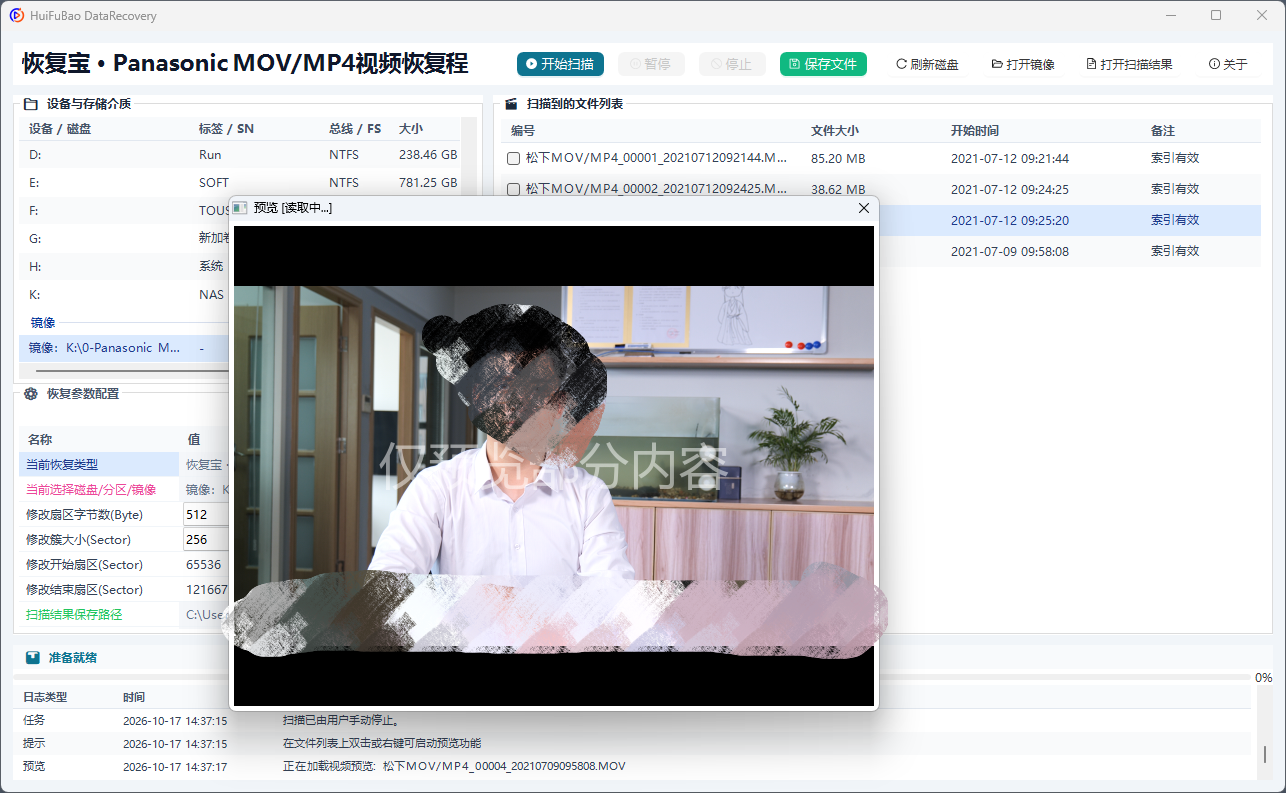This screenshot has width=1286, height=793.
Task: Maximize the HuiFuBao DataRecovery window
Action: point(1216,15)
